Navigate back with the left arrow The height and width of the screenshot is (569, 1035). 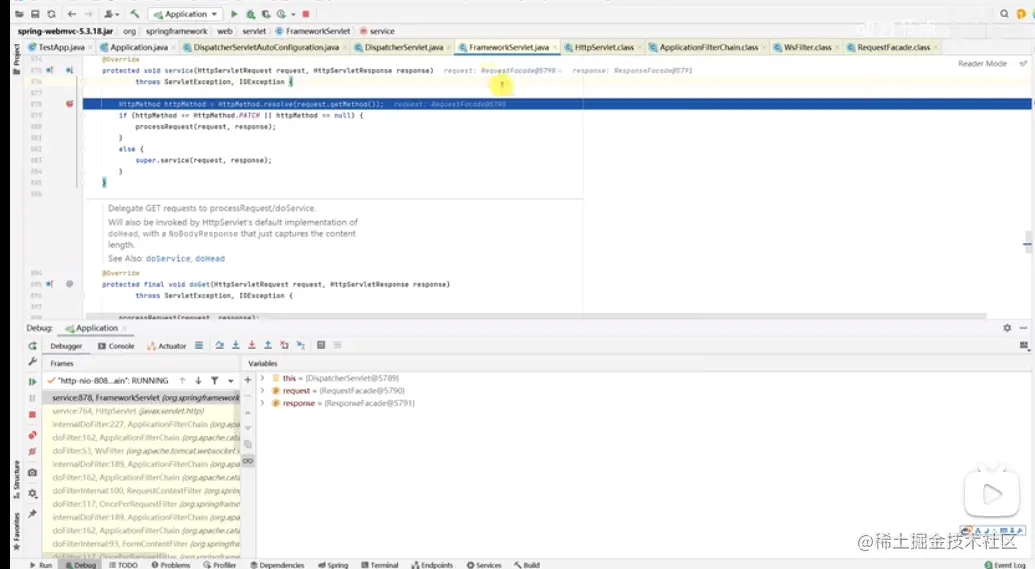[x=72, y=14]
